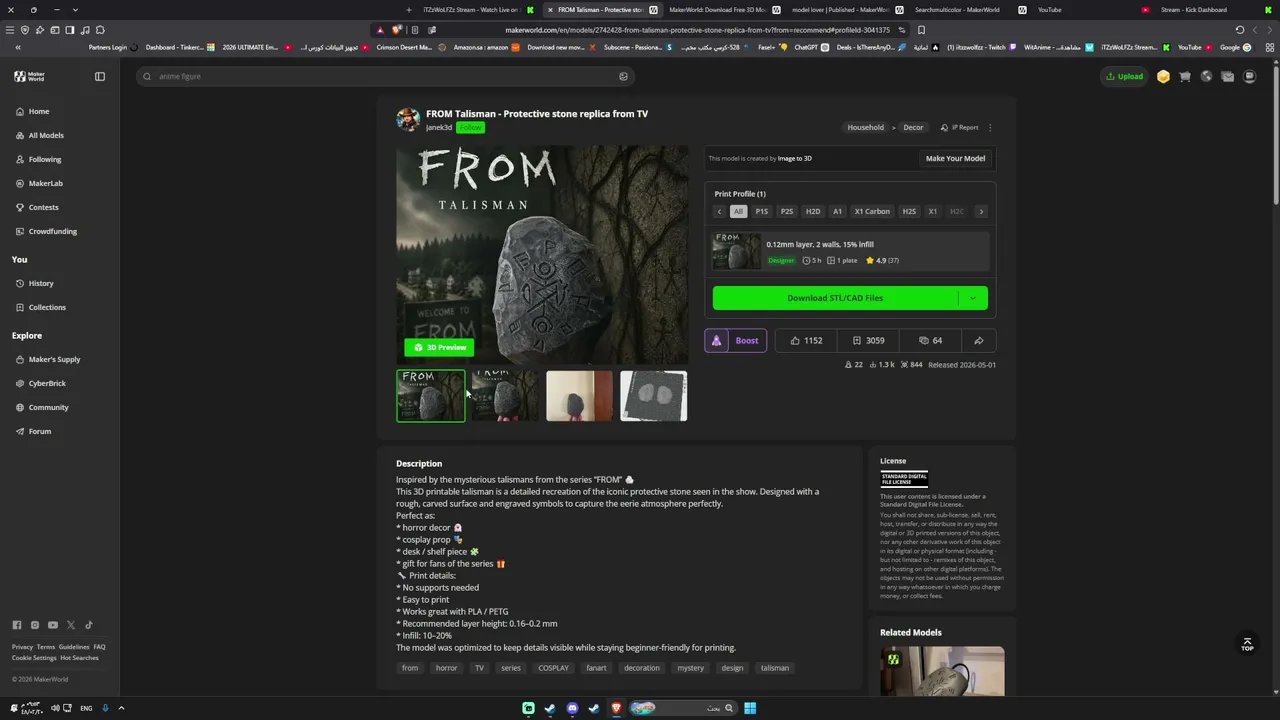Open Janek3d author avatar
Screen dimensions: 1280x720
(408, 119)
